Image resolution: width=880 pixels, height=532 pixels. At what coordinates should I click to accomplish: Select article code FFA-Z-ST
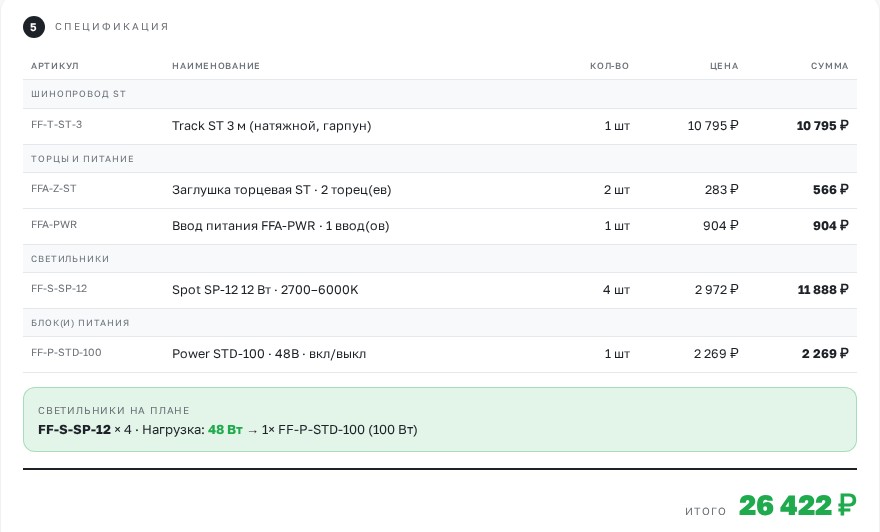click(53, 189)
